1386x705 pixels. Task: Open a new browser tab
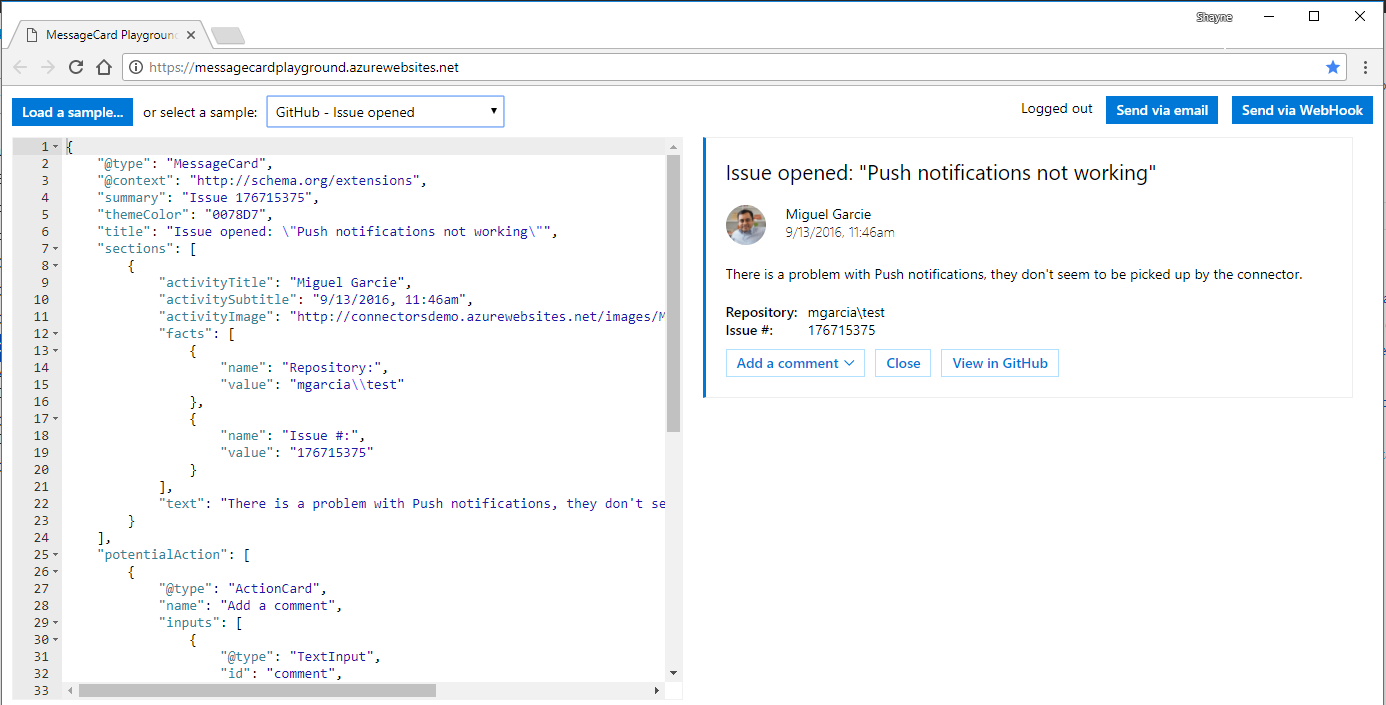pos(228,36)
